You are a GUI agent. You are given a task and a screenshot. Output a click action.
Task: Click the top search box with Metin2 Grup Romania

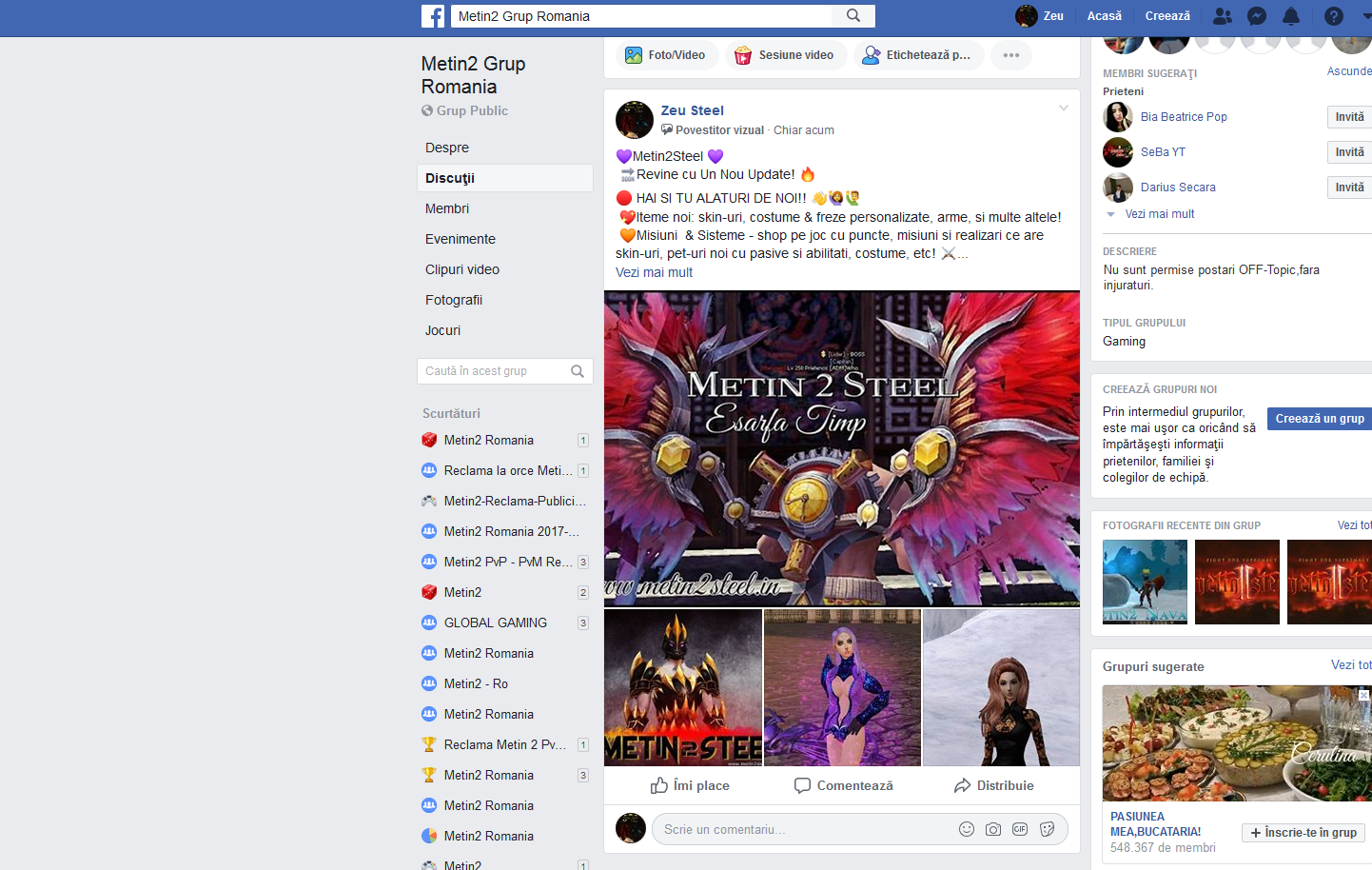click(641, 16)
